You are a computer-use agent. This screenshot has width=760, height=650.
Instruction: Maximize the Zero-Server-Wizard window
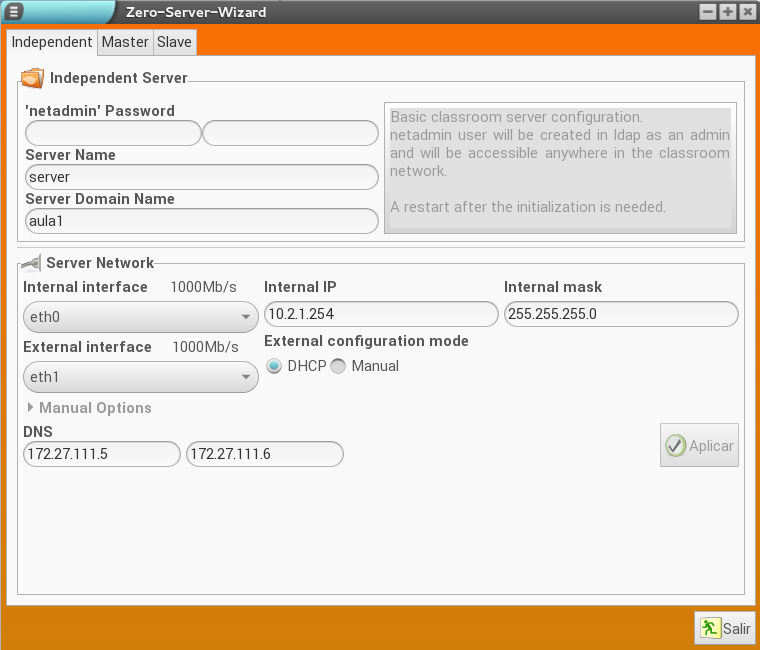[727, 12]
